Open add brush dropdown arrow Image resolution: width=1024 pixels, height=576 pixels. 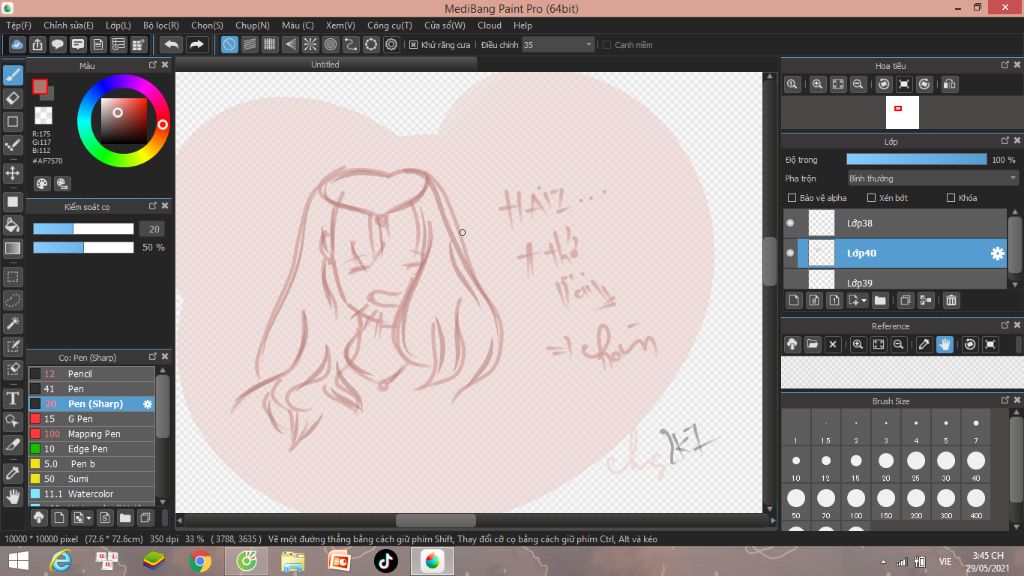click(x=89, y=518)
